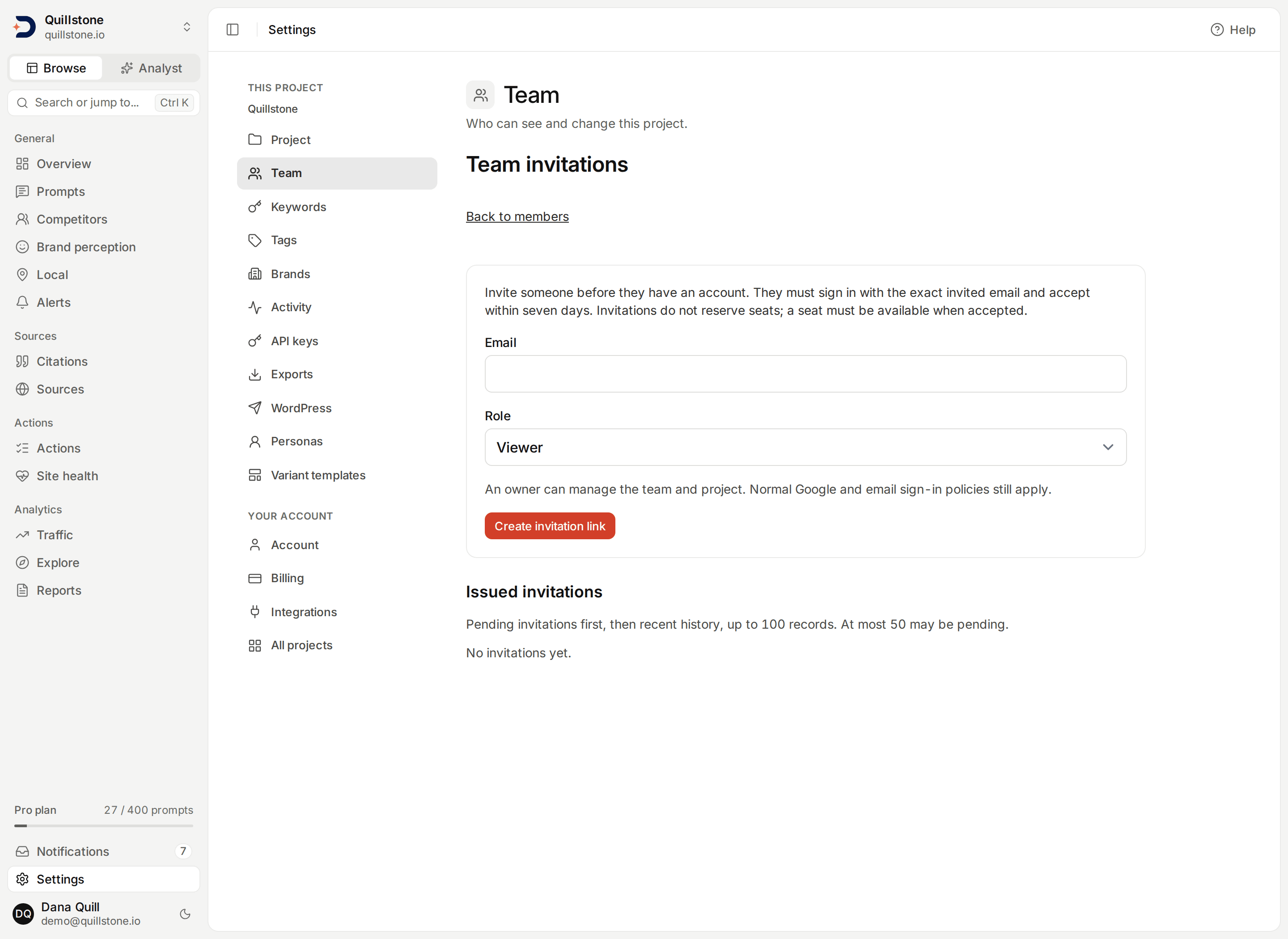Expand the Role dropdown showing Viewer
The height and width of the screenshot is (939, 1288).
click(805, 447)
